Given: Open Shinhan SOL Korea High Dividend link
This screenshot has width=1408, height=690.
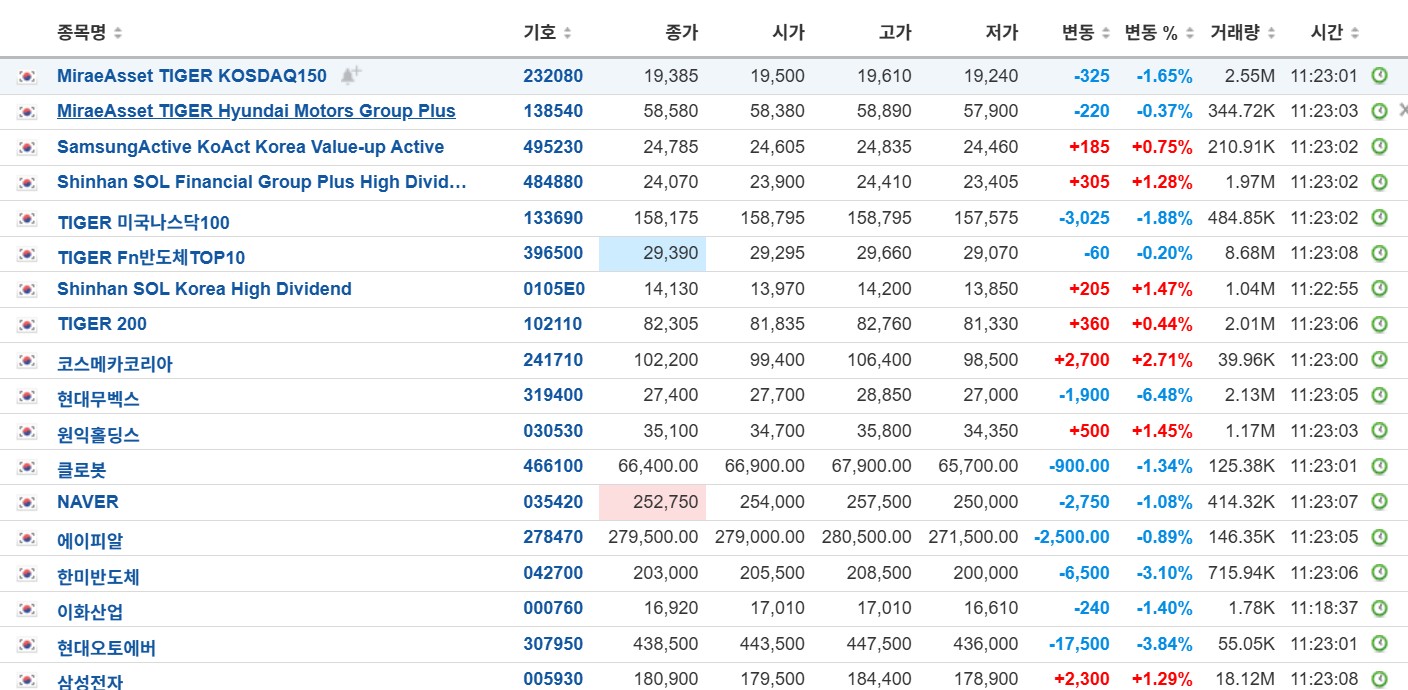Looking at the screenshot, I should click(204, 289).
